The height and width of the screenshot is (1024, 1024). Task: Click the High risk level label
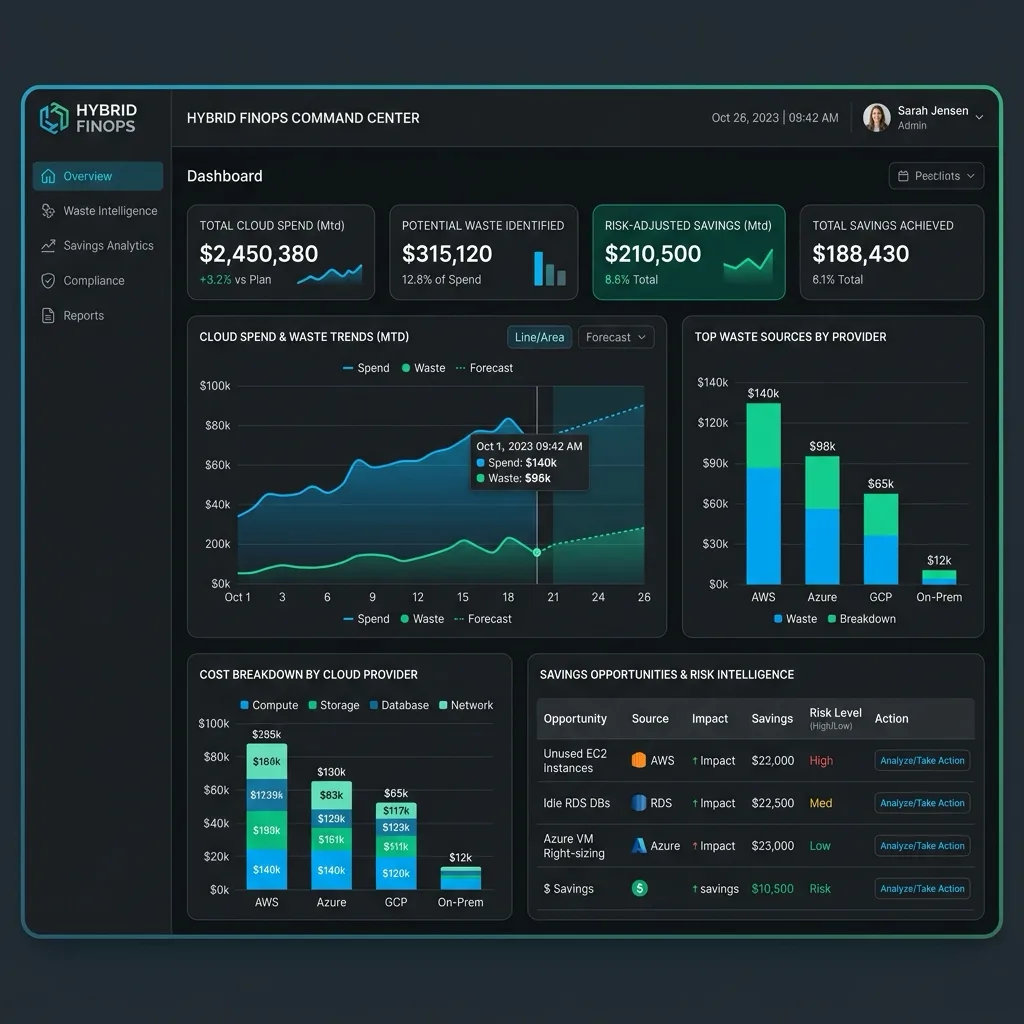pos(821,761)
